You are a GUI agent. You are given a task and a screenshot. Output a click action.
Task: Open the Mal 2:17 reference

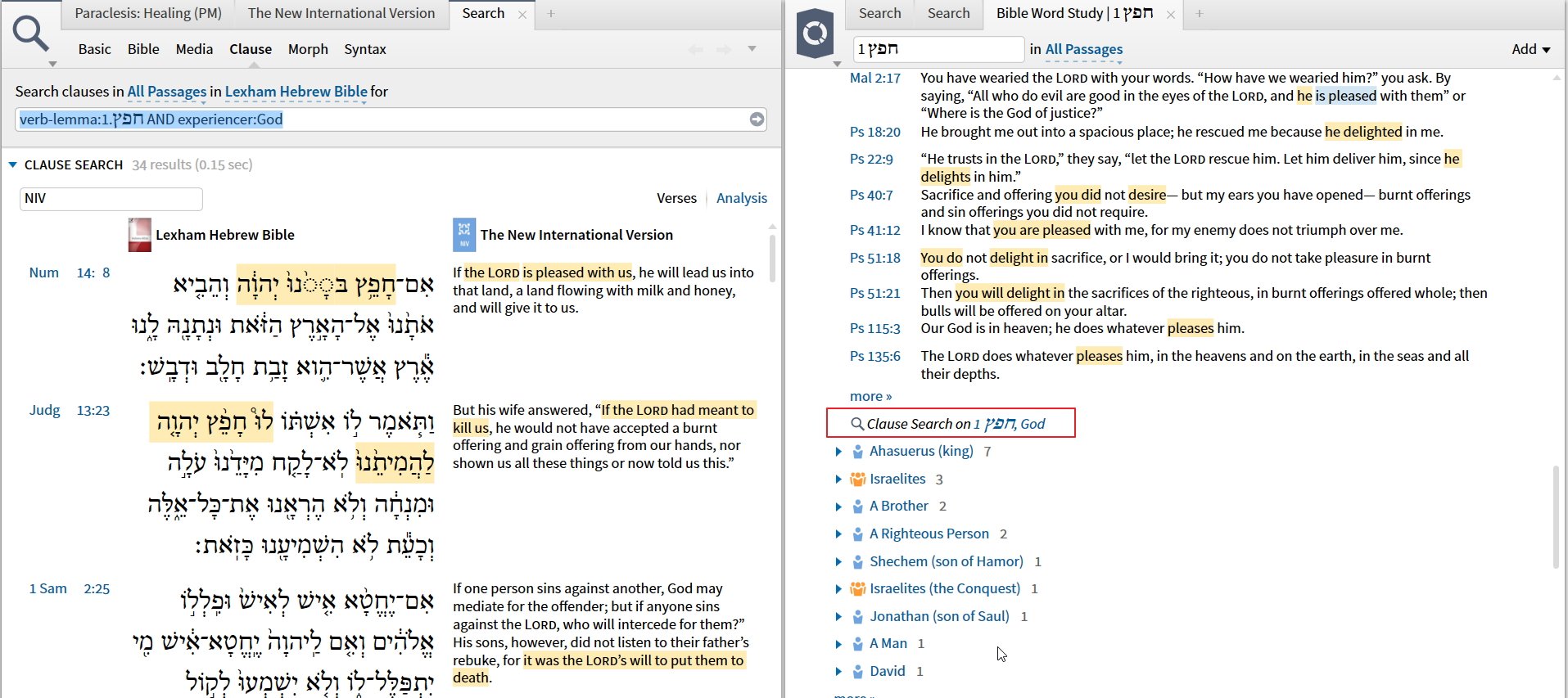point(875,78)
